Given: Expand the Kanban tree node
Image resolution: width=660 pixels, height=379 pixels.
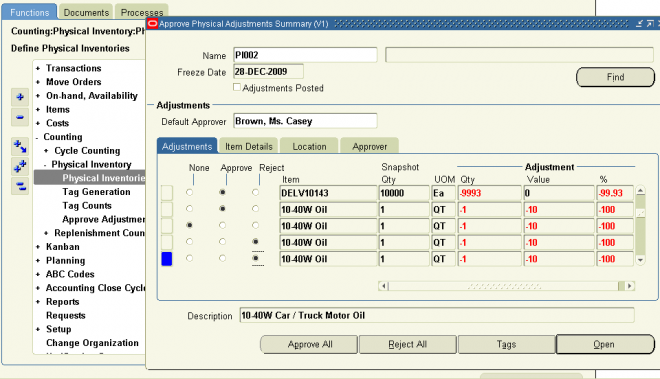Looking at the screenshot, I should point(38,247).
